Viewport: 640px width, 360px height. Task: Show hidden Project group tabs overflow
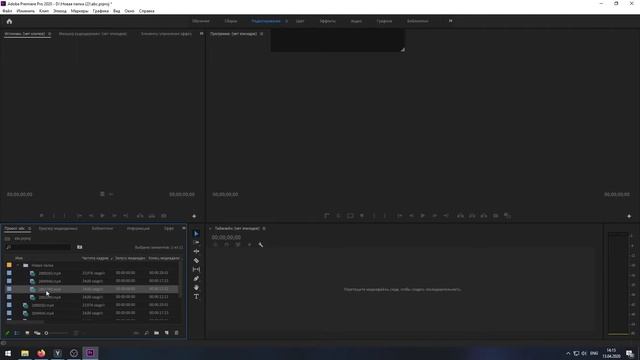184,229
